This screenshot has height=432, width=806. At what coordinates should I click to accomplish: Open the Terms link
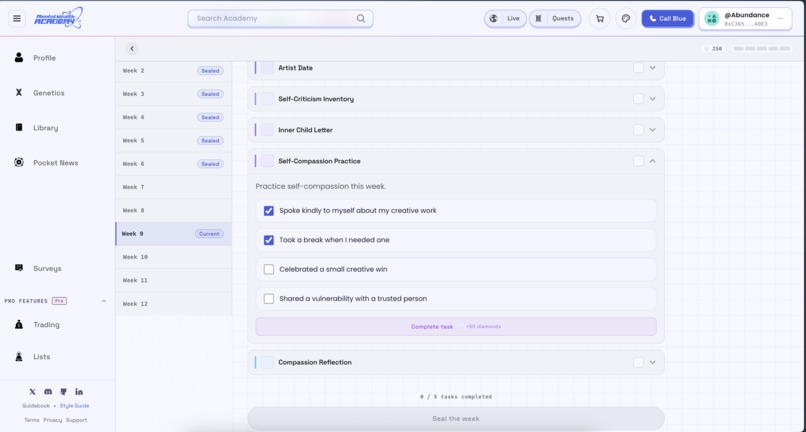32,420
